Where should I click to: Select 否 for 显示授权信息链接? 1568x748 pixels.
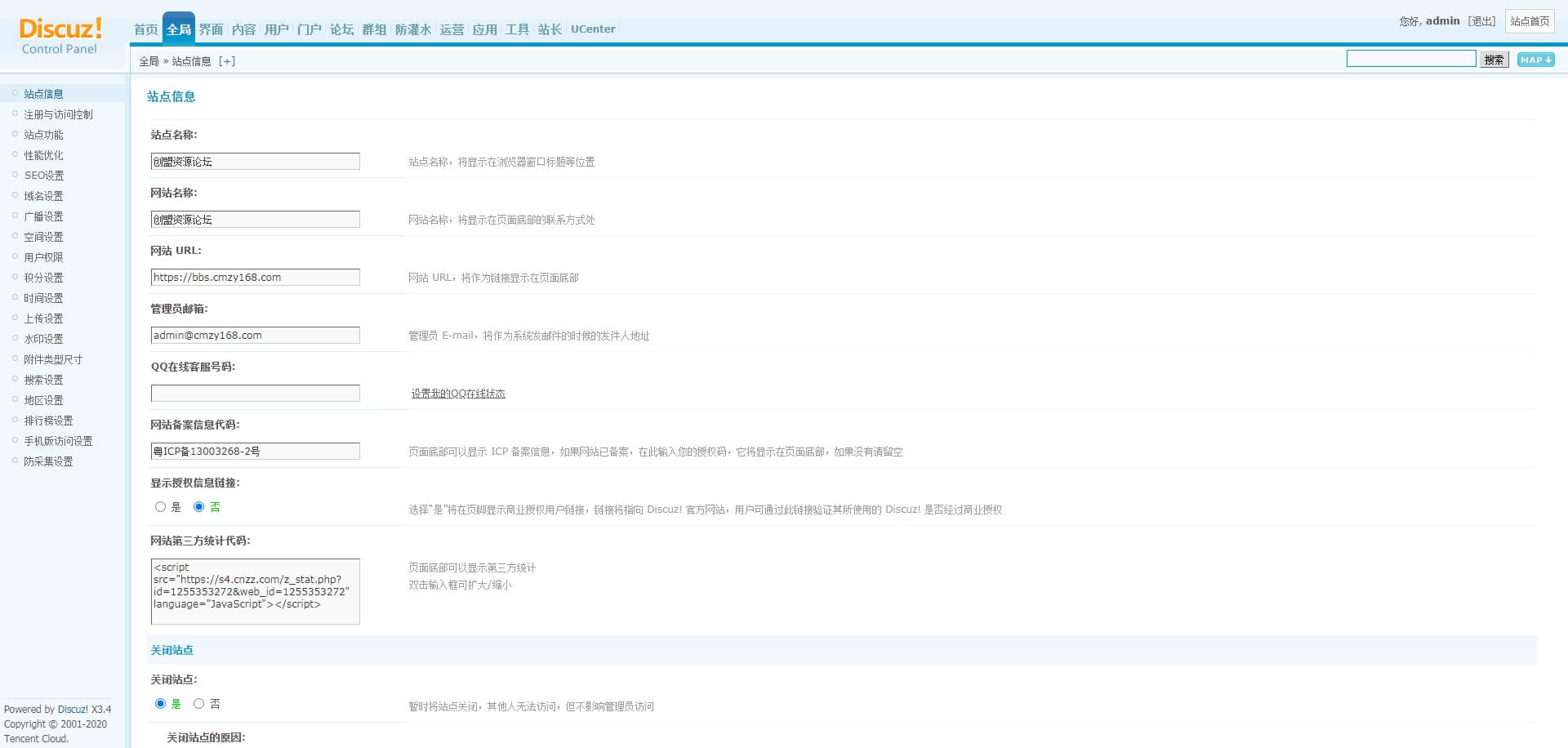pyautogui.click(x=198, y=507)
